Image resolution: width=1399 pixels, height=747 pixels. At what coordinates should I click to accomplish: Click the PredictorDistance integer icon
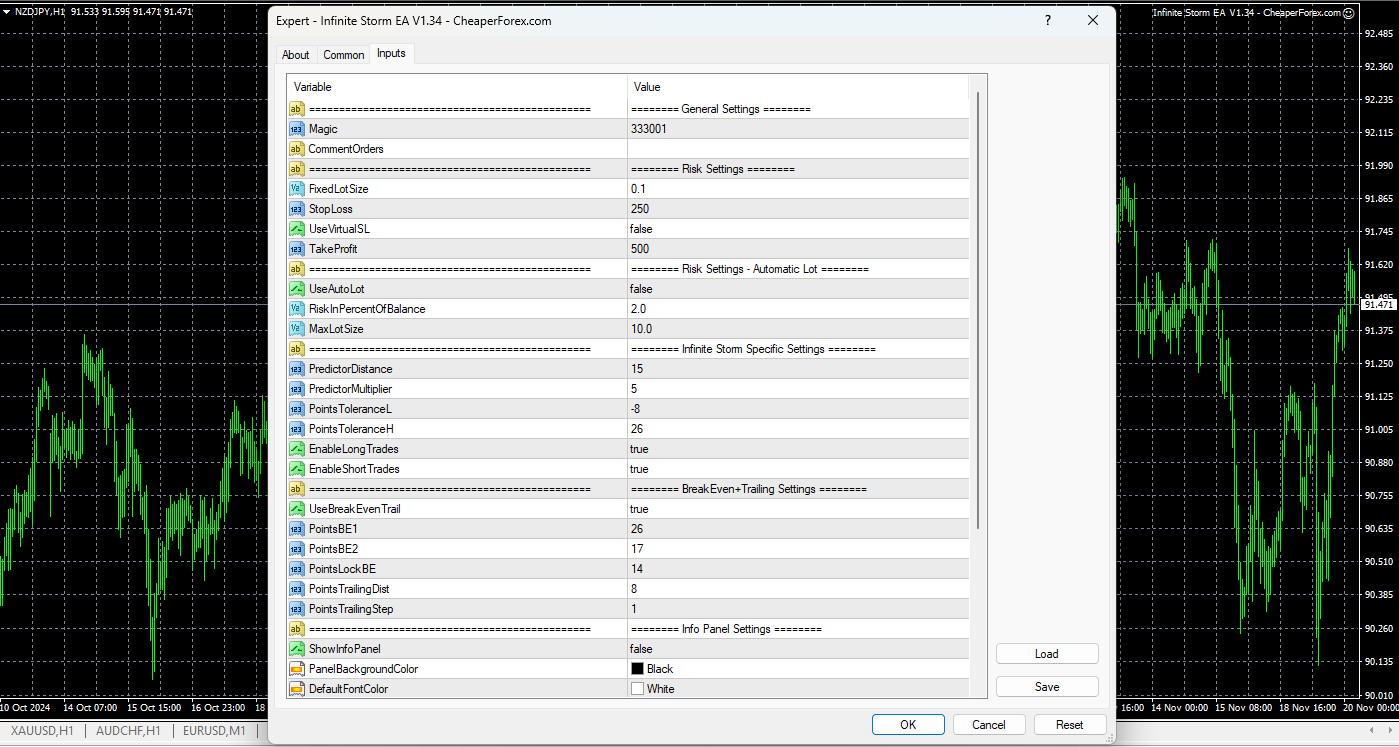[296, 369]
